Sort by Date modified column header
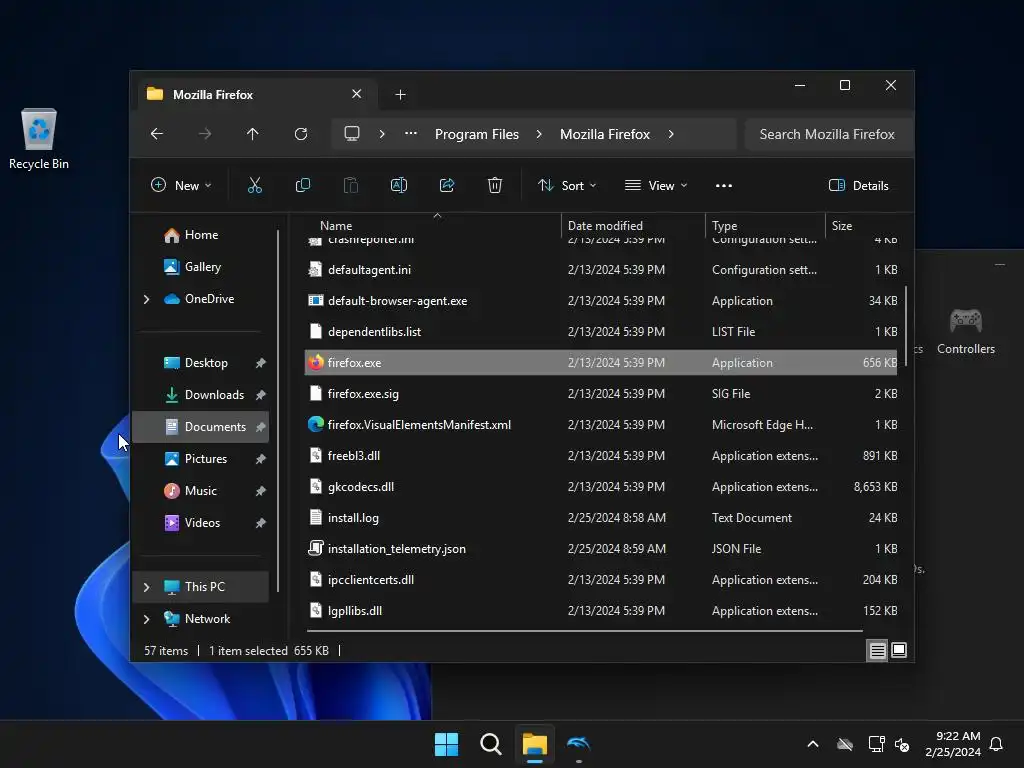The height and width of the screenshot is (768, 1024). (633, 226)
